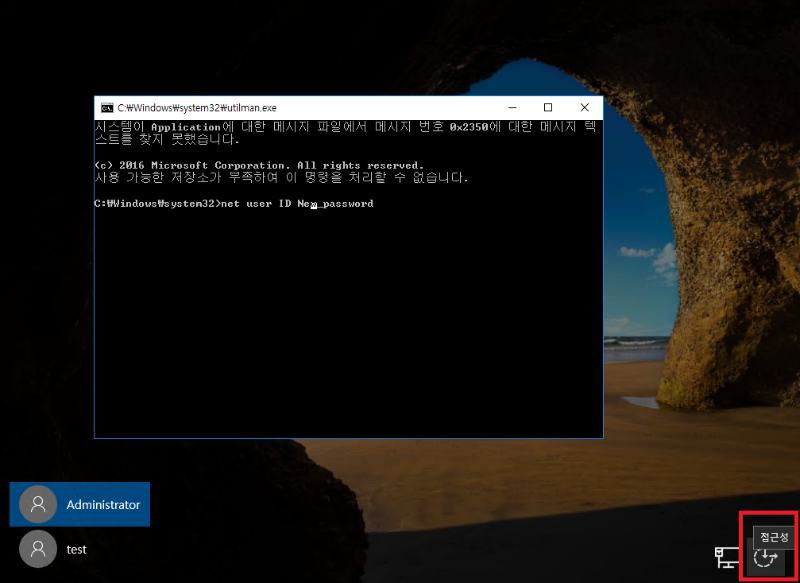This screenshot has height=583, width=800.
Task: Select the Administrator account name
Action: (x=103, y=505)
